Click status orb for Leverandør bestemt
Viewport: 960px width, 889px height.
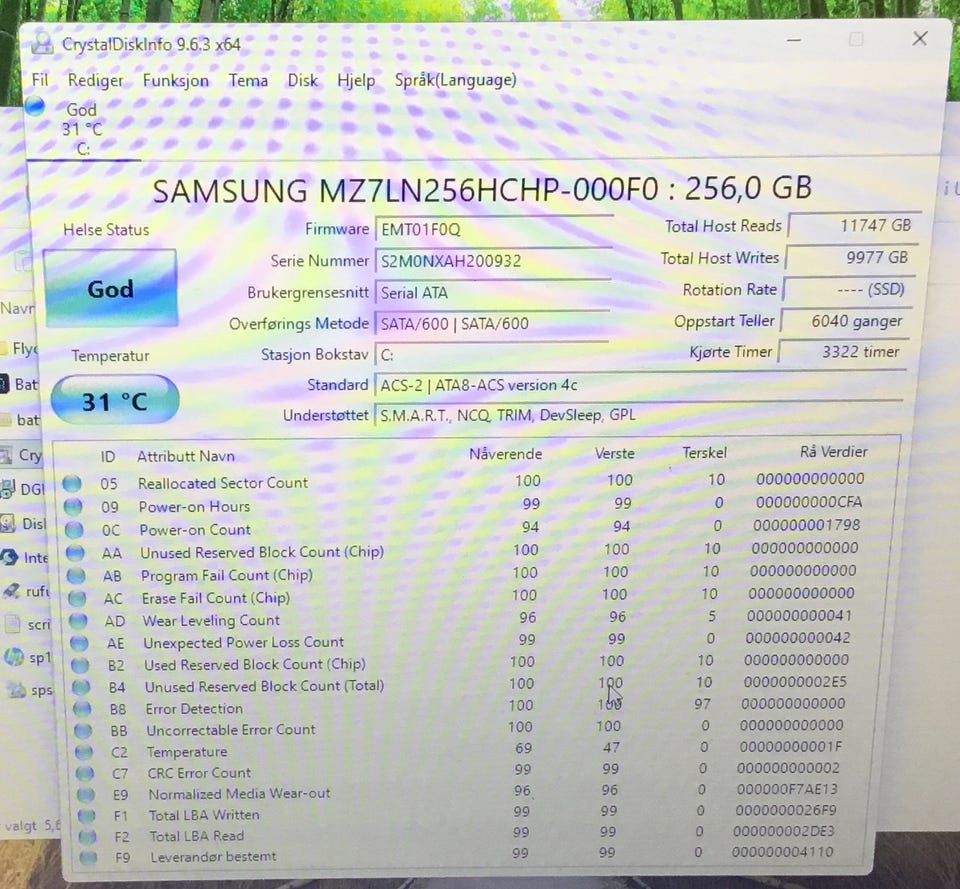click(88, 857)
